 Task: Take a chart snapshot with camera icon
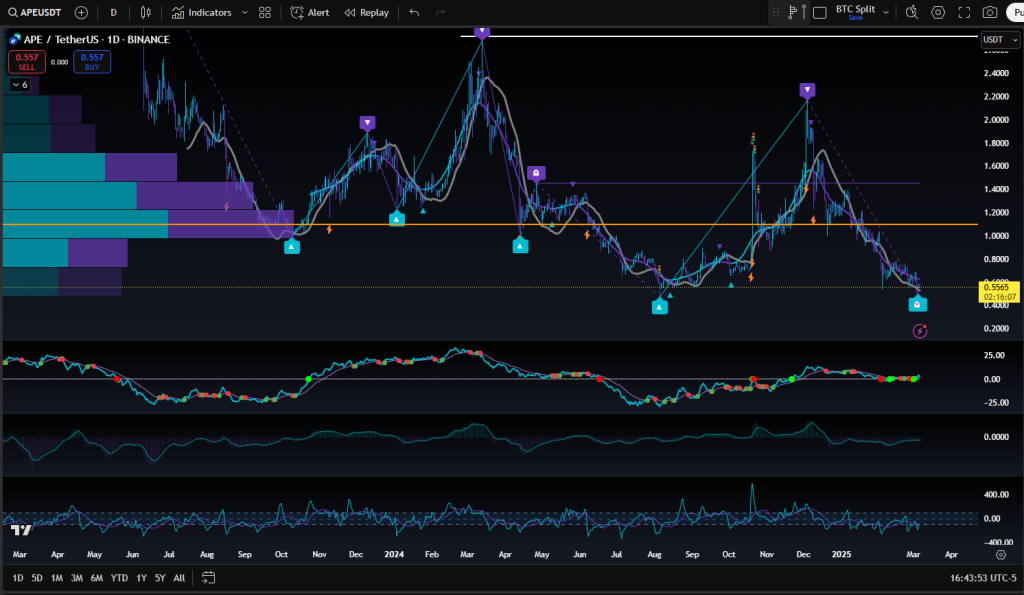[x=990, y=12]
